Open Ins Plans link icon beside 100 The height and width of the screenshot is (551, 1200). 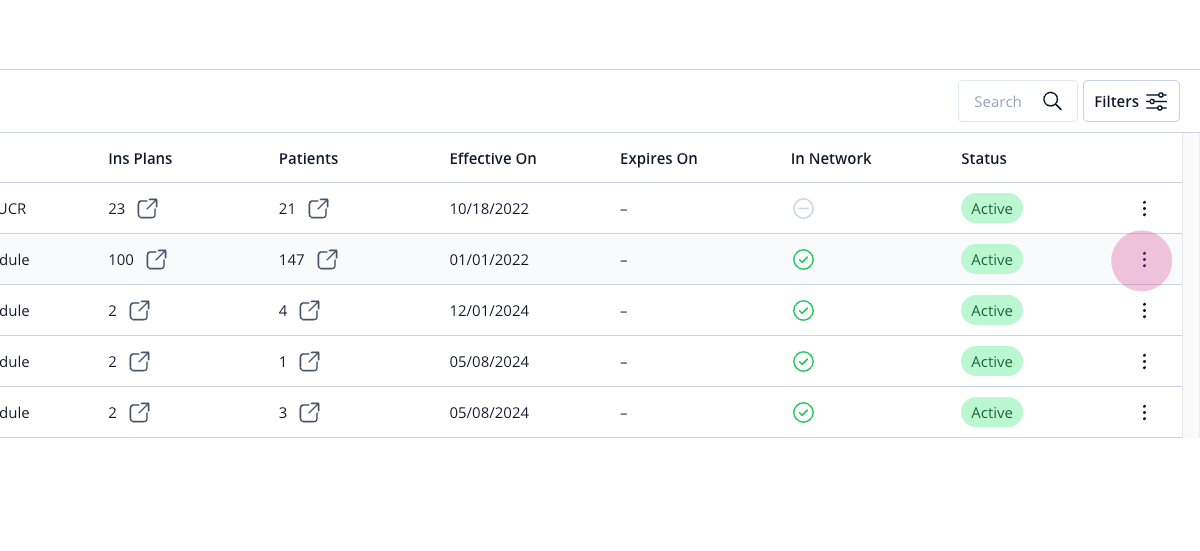click(x=156, y=260)
